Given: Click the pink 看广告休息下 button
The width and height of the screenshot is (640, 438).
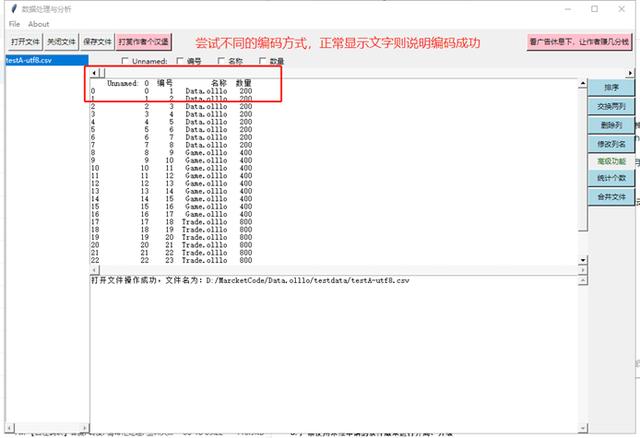Looking at the screenshot, I should click(x=579, y=42).
